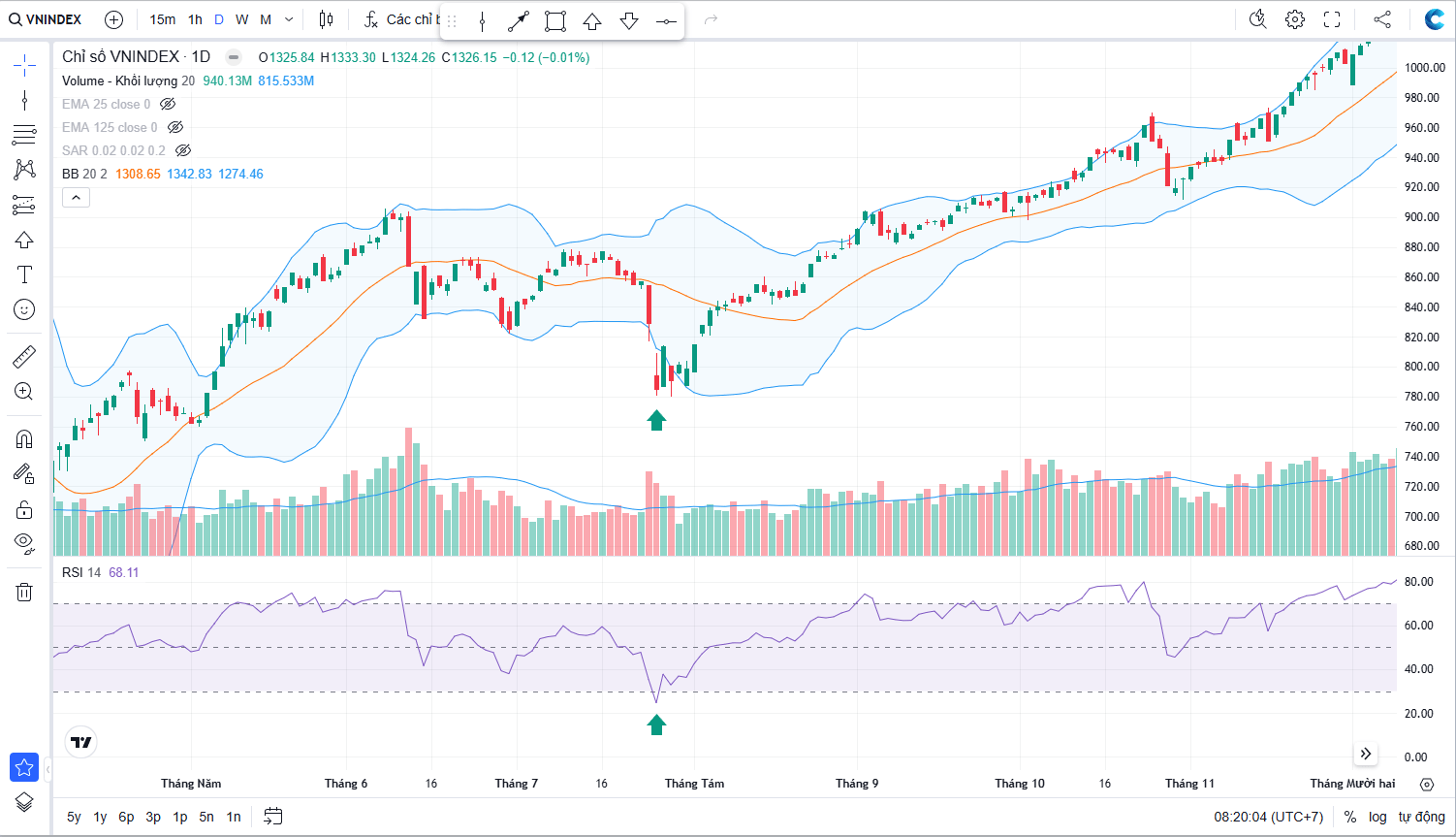
Task: Toggle magnet mode
Action: pos(24,439)
